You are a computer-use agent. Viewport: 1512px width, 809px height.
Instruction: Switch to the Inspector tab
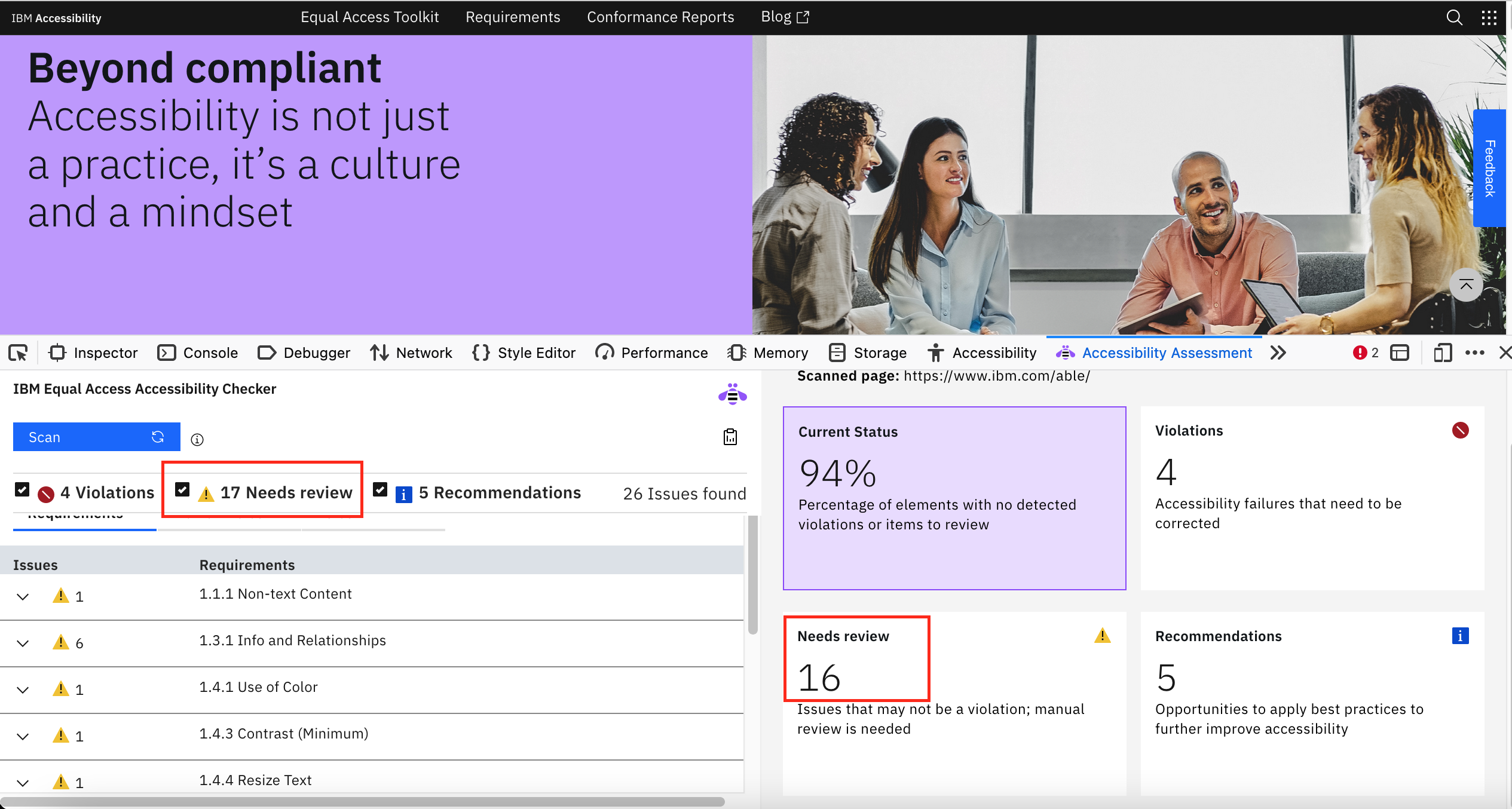pyautogui.click(x=93, y=353)
